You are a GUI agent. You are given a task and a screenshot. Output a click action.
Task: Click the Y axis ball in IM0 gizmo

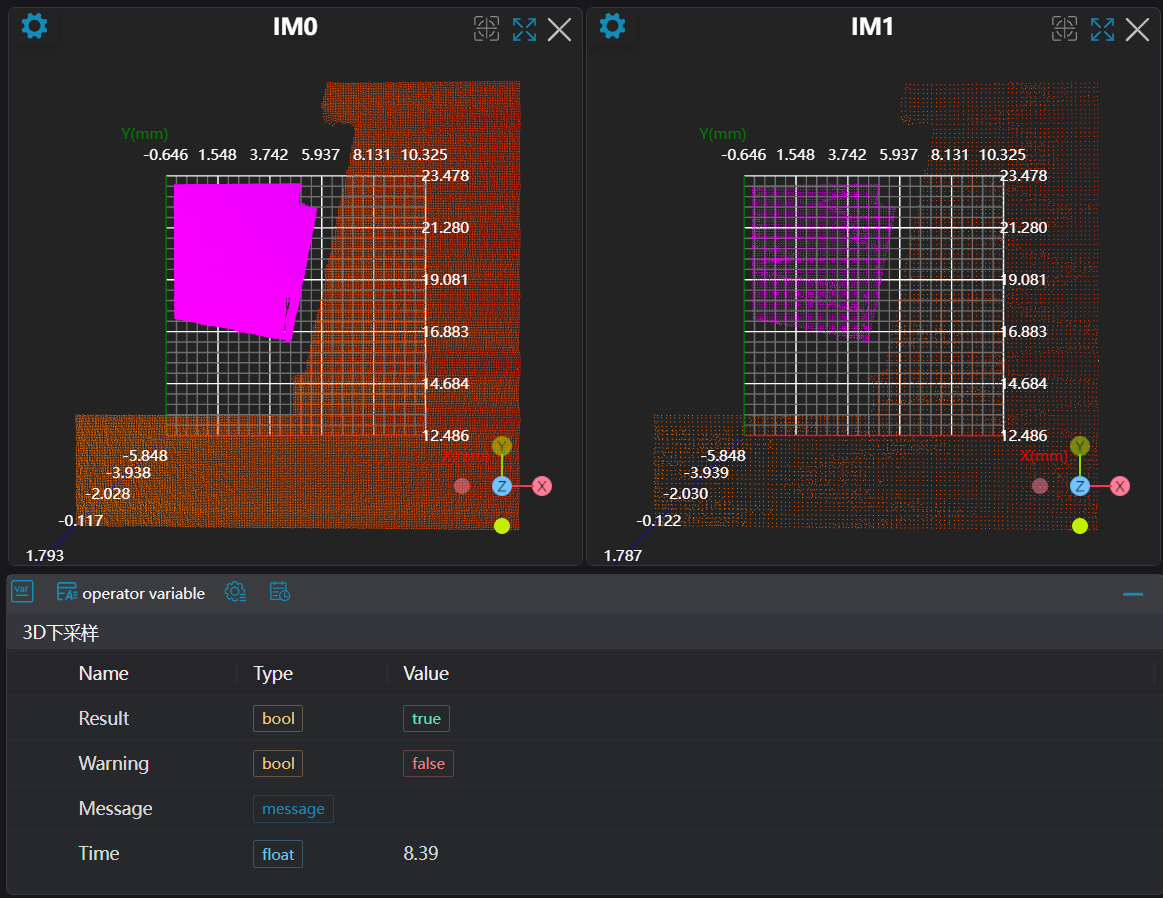pyautogui.click(x=502, y=446)
